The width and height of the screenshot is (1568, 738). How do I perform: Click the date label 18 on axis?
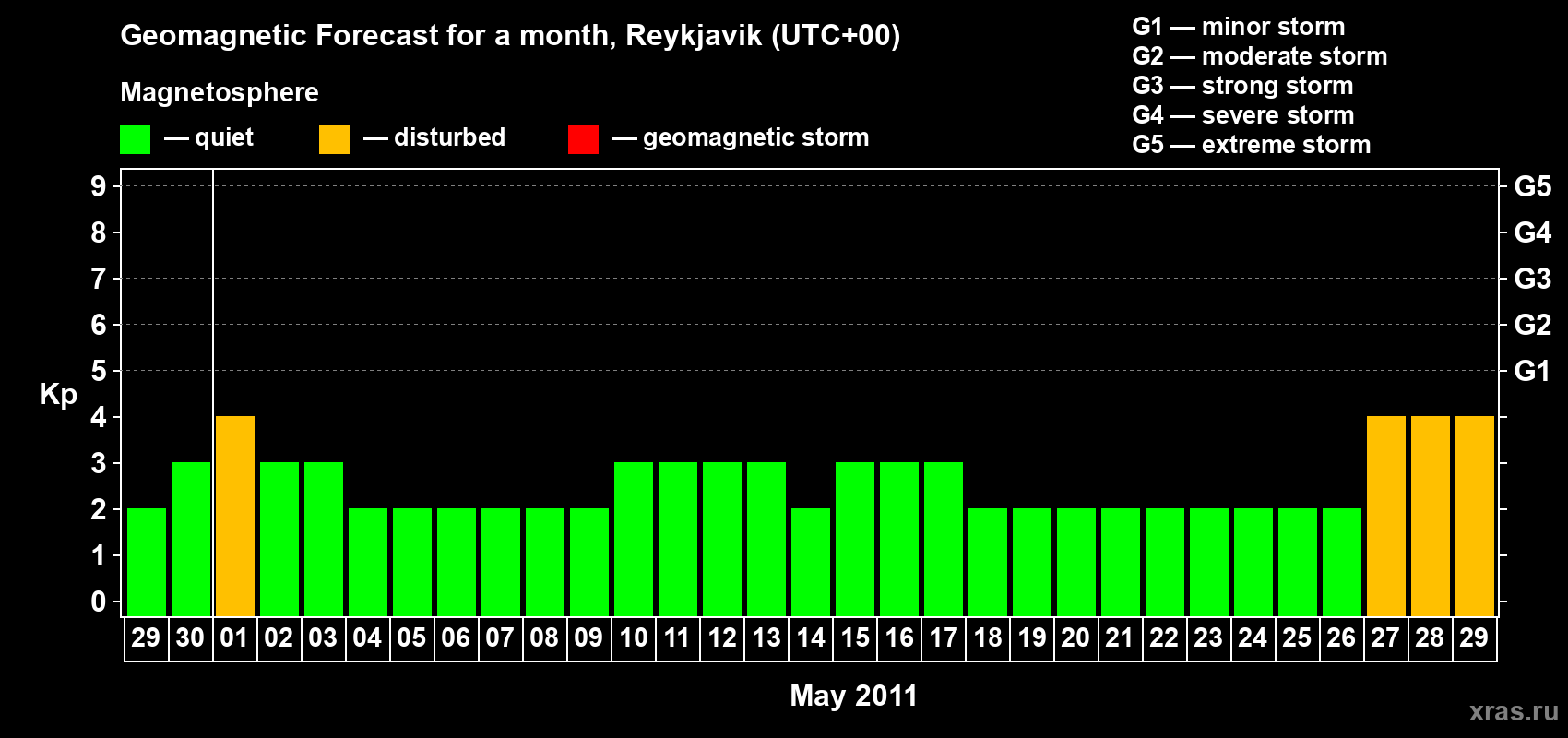[x=987, y=638]
